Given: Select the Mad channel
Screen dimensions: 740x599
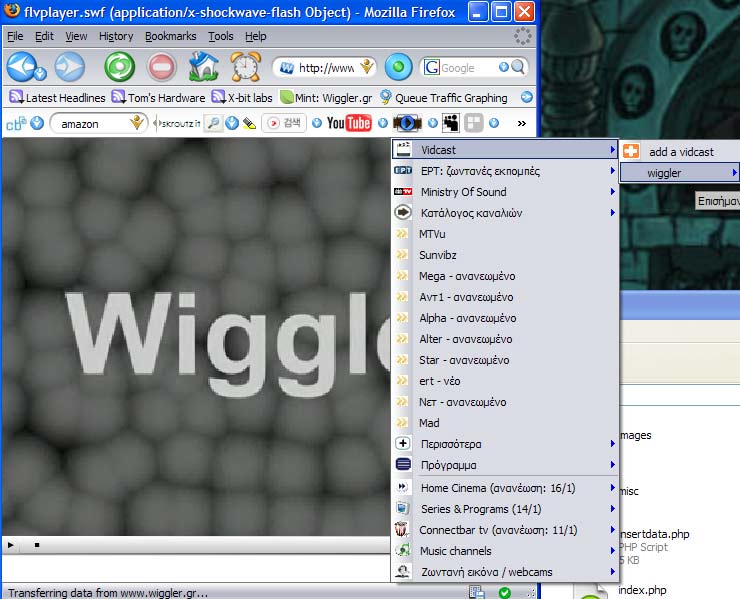Looking at the screenshot, I should pos(505,423).
